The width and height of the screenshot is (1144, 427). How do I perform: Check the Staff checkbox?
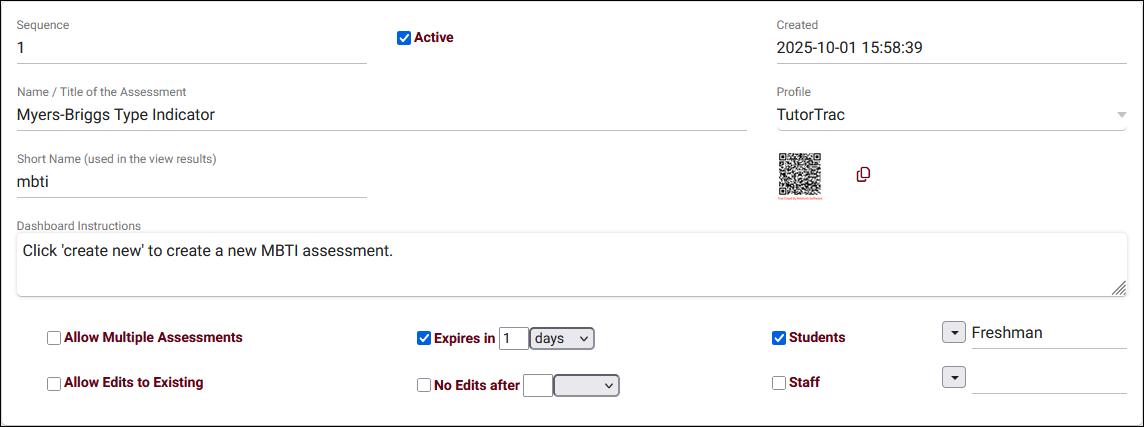click(779, 382)
